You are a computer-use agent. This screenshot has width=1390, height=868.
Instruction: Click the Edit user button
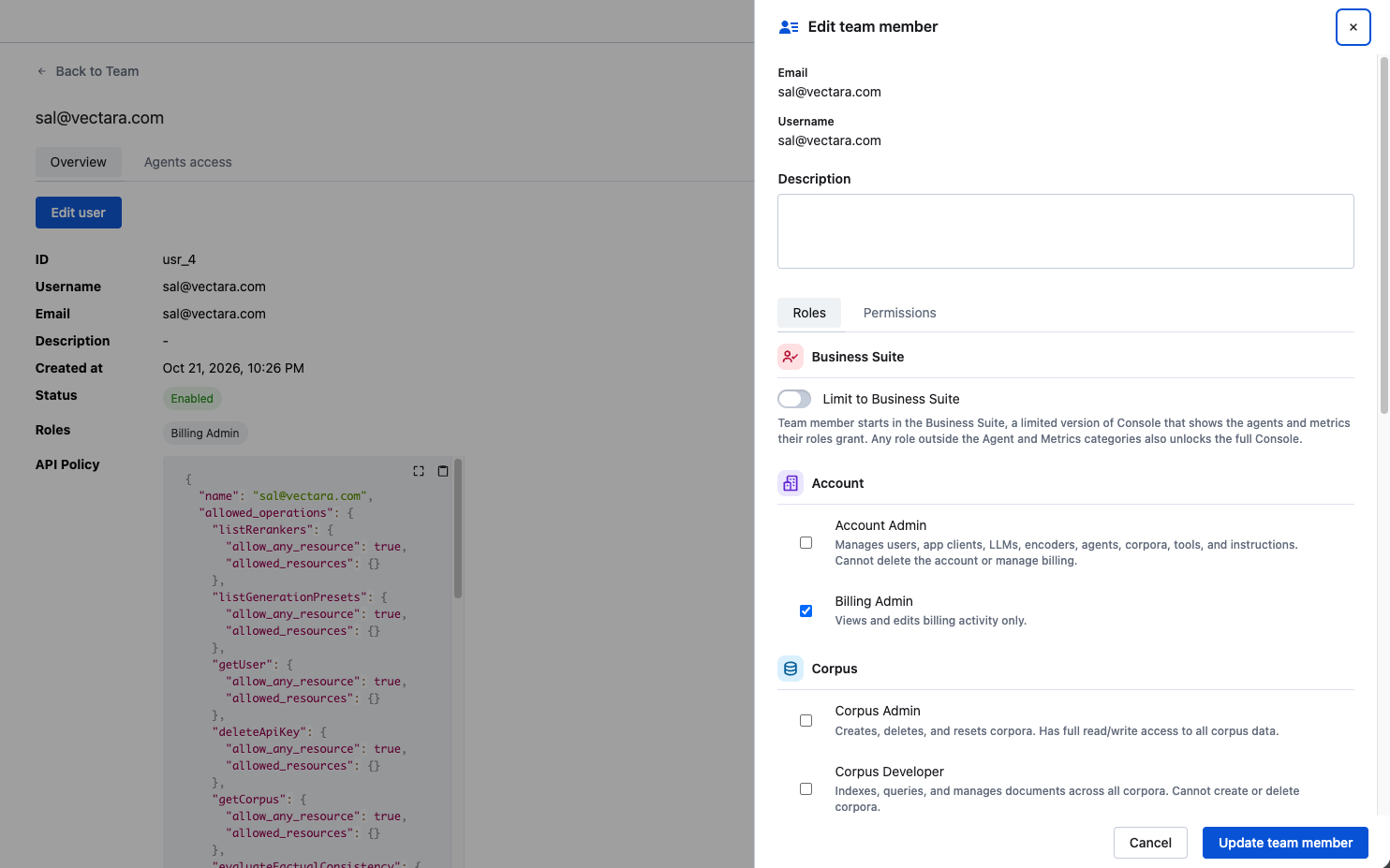tap(79, 213)
